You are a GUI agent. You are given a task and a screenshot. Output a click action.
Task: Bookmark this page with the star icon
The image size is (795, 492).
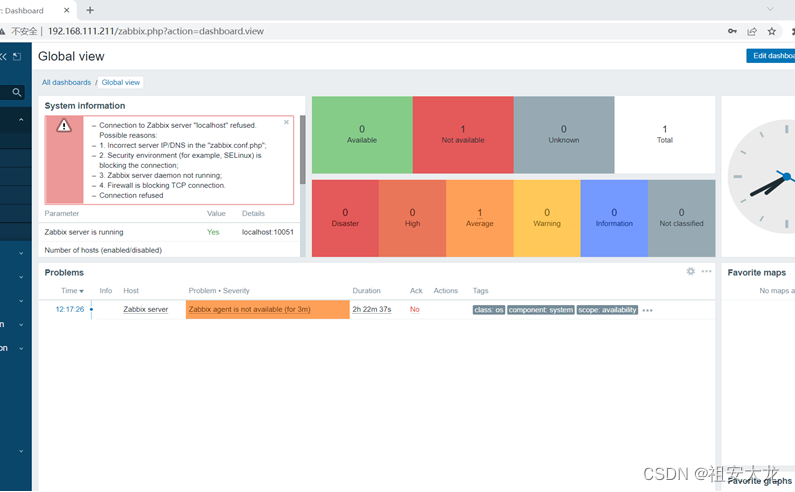click(772, 31)
